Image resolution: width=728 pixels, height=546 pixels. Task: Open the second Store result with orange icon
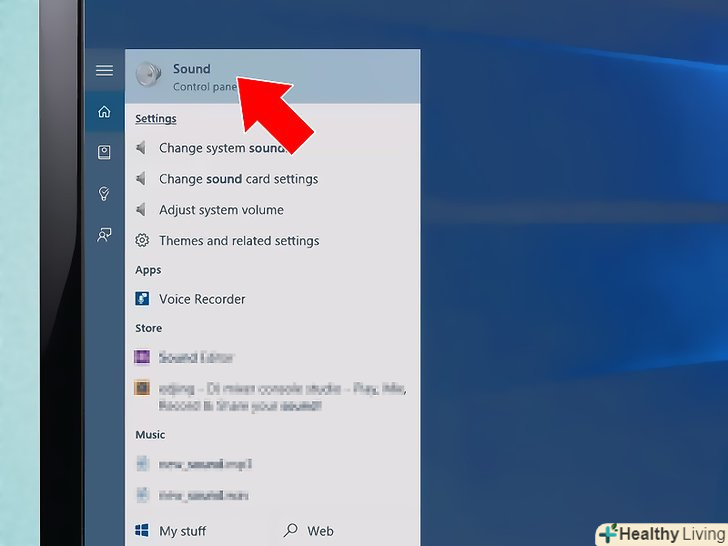click(x=273, y=396)
